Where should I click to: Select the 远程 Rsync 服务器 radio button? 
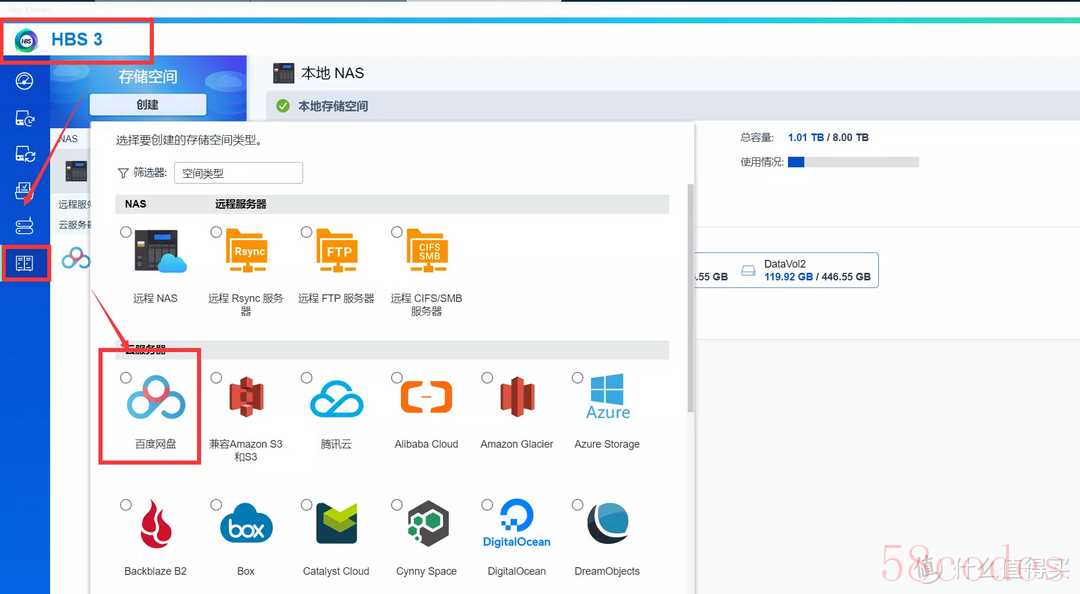coord(216,232)
